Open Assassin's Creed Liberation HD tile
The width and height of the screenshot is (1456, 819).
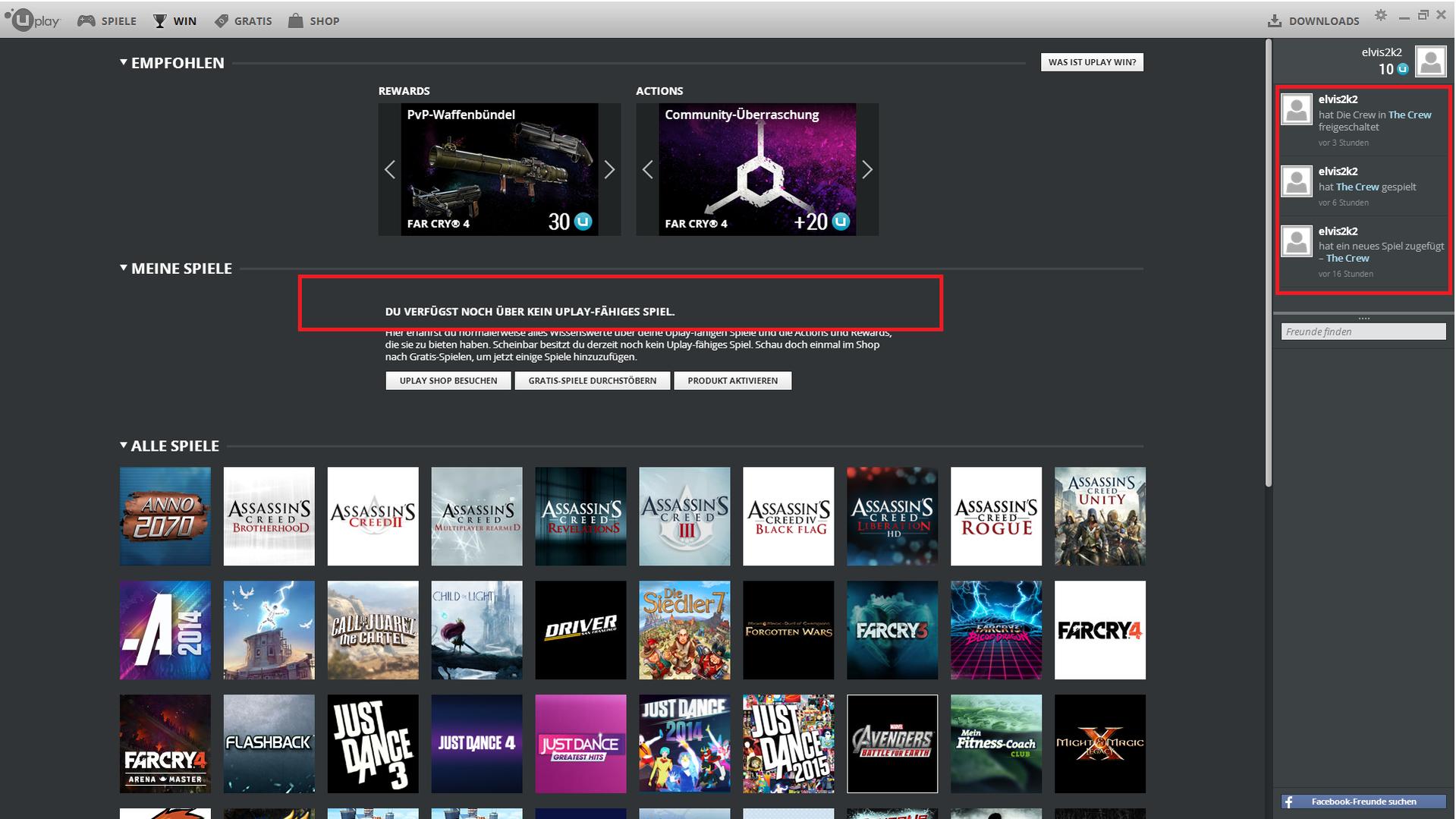click(892, 516)
